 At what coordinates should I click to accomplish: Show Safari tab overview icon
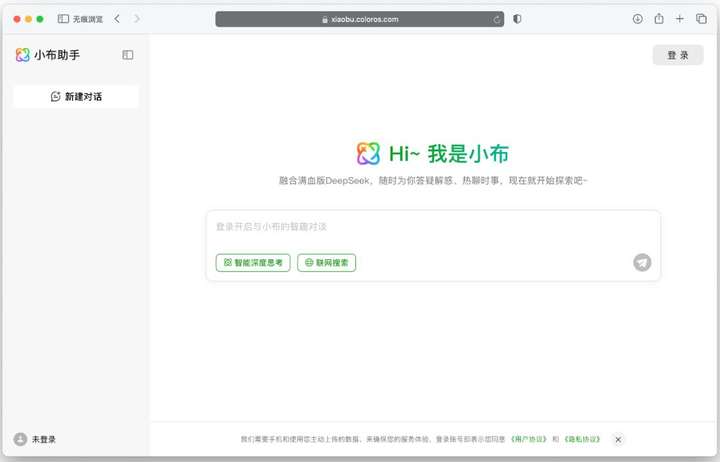701,19
